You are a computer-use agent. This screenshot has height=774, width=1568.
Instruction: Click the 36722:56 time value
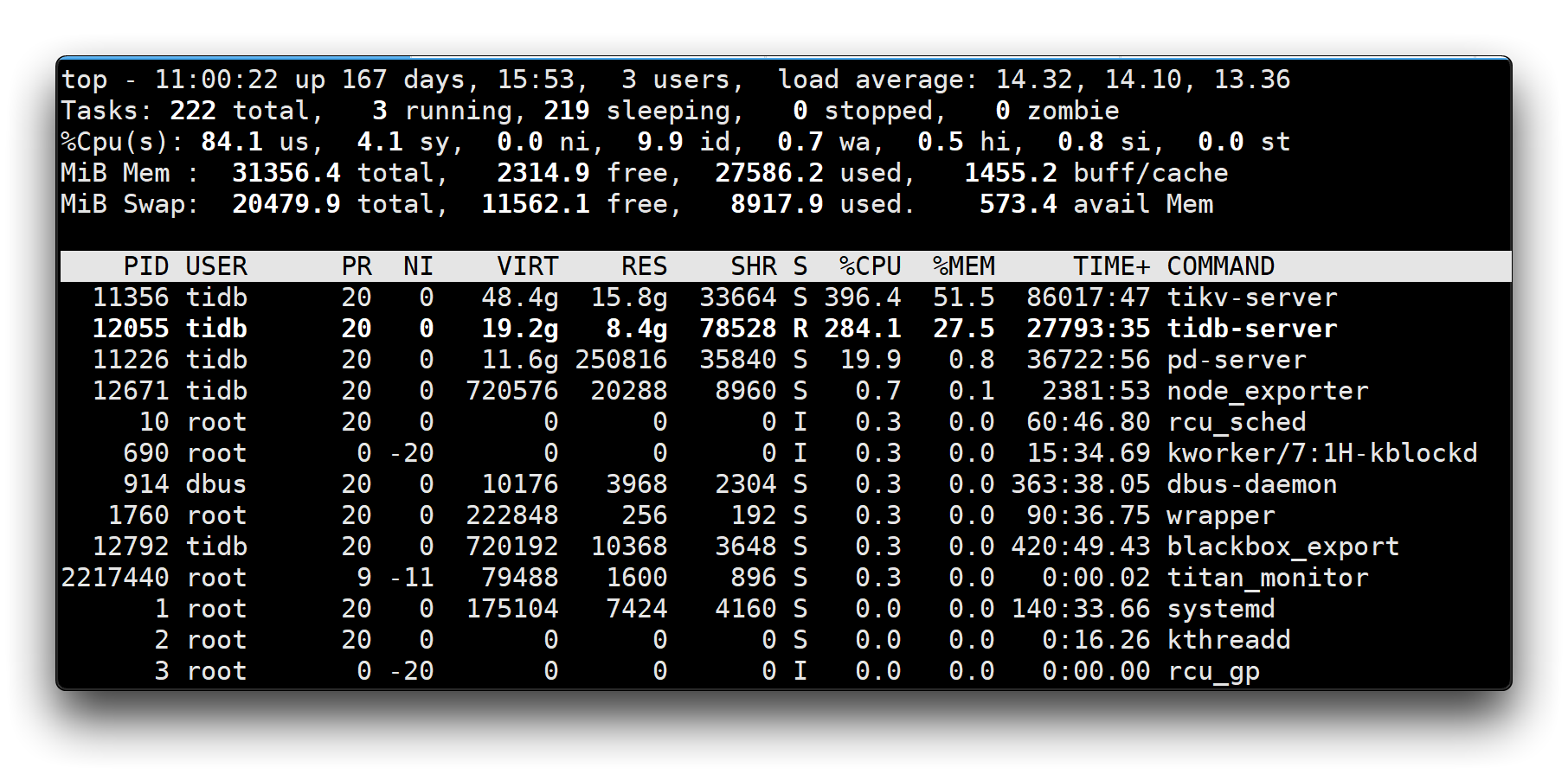click(x=1089, y=360)
